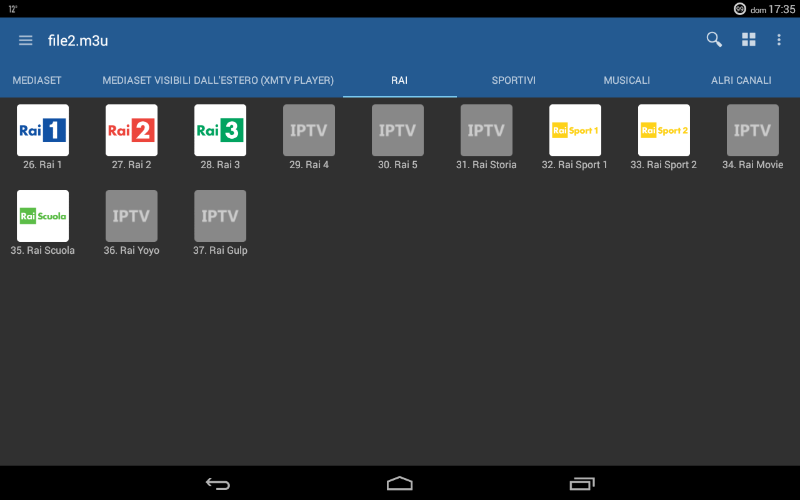Click the '29. Rai 4' label
The image size is (800, 500).
[x=309, y=165]
